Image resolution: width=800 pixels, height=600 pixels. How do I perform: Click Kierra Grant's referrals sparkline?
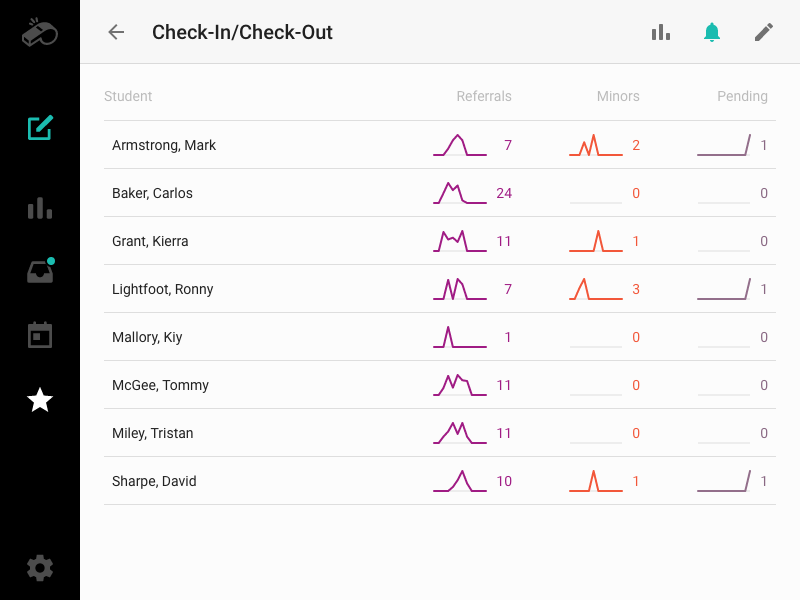point(460,241)
